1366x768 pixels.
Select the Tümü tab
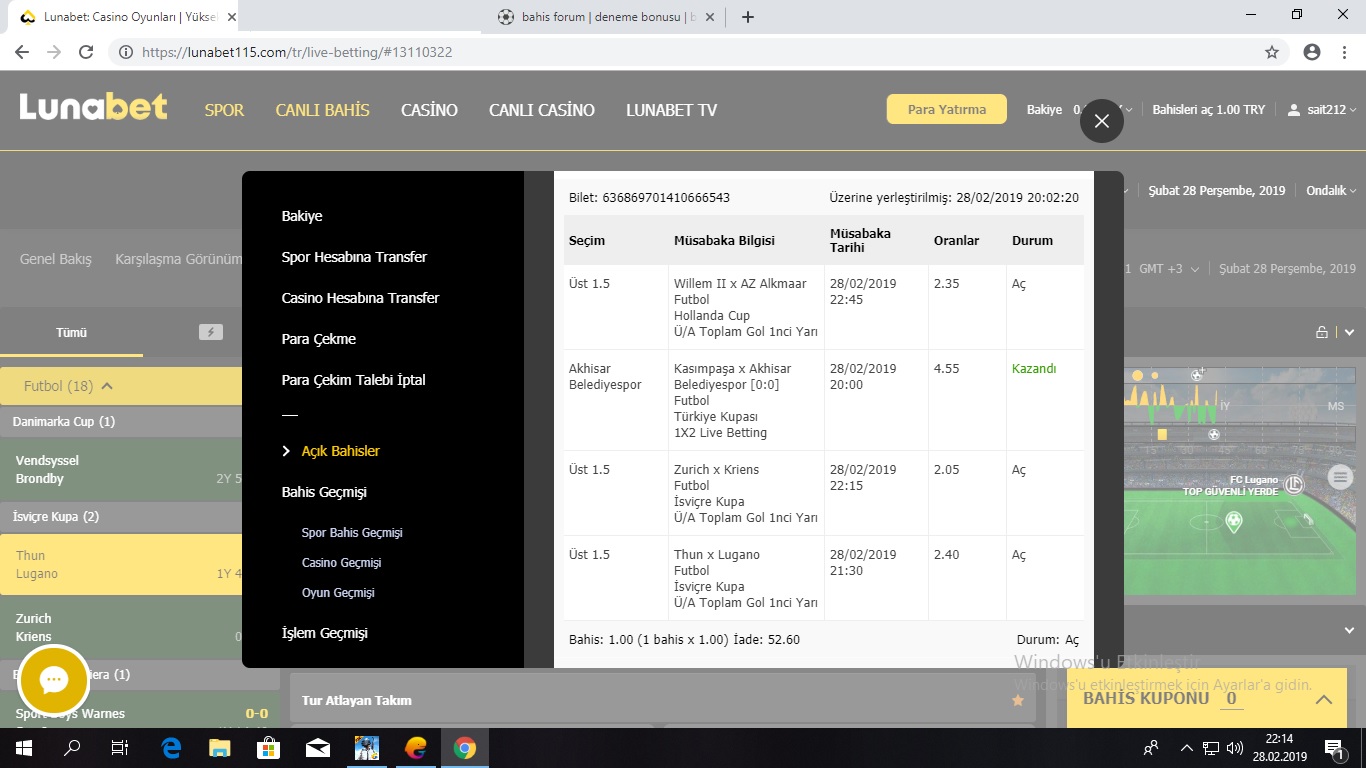[x=71, y=332]
